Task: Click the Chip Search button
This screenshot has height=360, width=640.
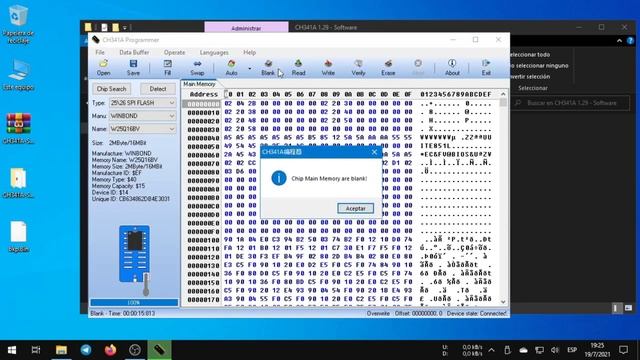Action: [x=111, y=89]
